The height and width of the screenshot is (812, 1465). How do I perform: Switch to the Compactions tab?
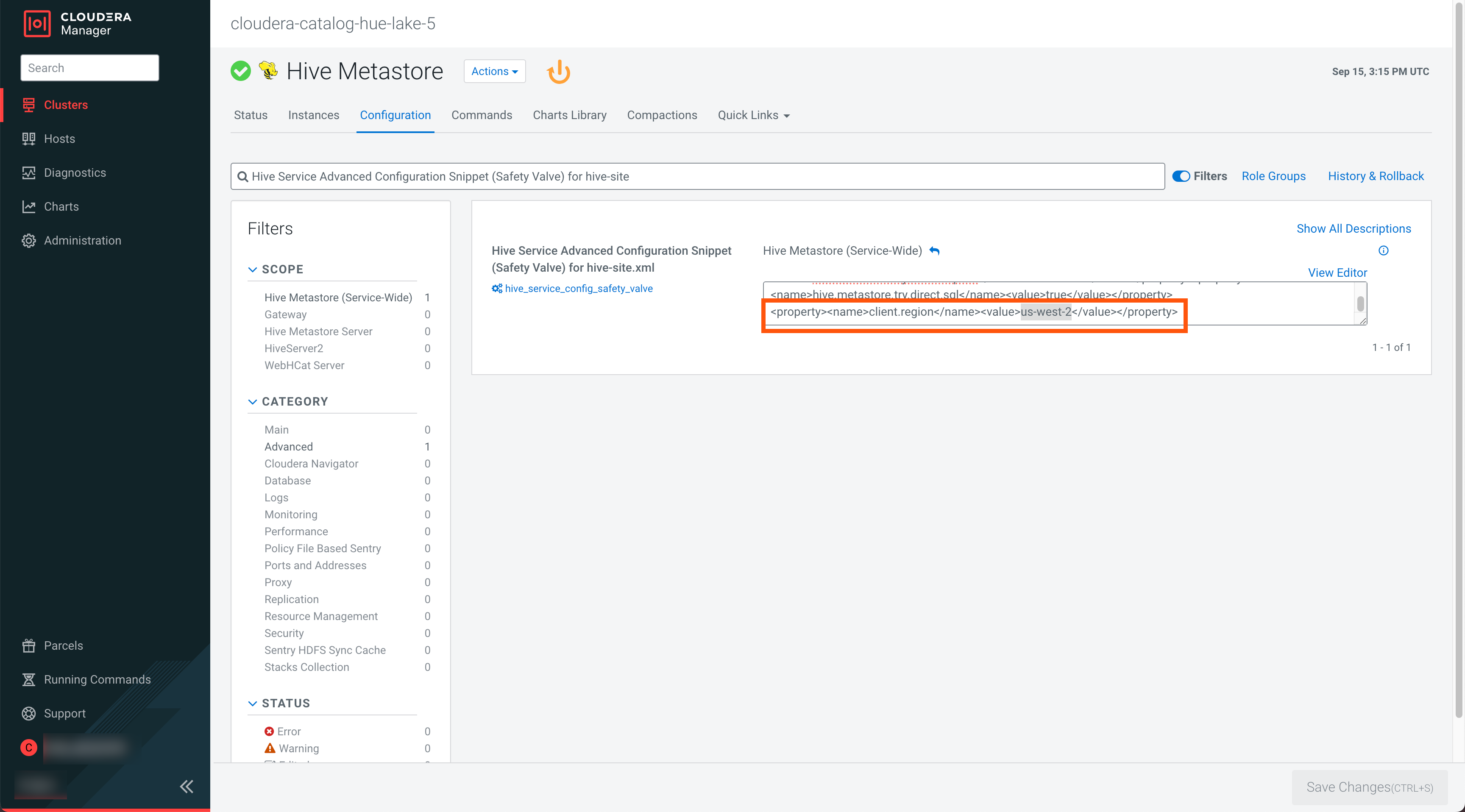pos(661,115)
